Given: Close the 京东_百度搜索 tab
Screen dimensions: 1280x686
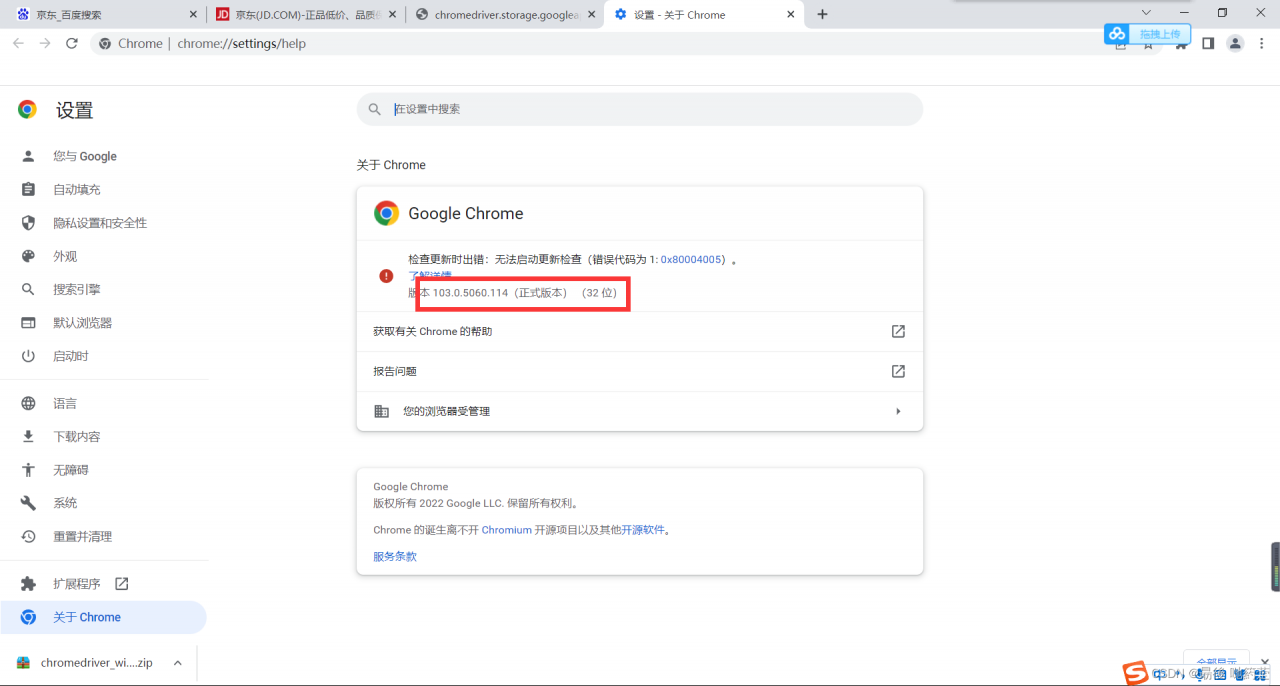Looking at the screenshot, I should pos(193,15).
